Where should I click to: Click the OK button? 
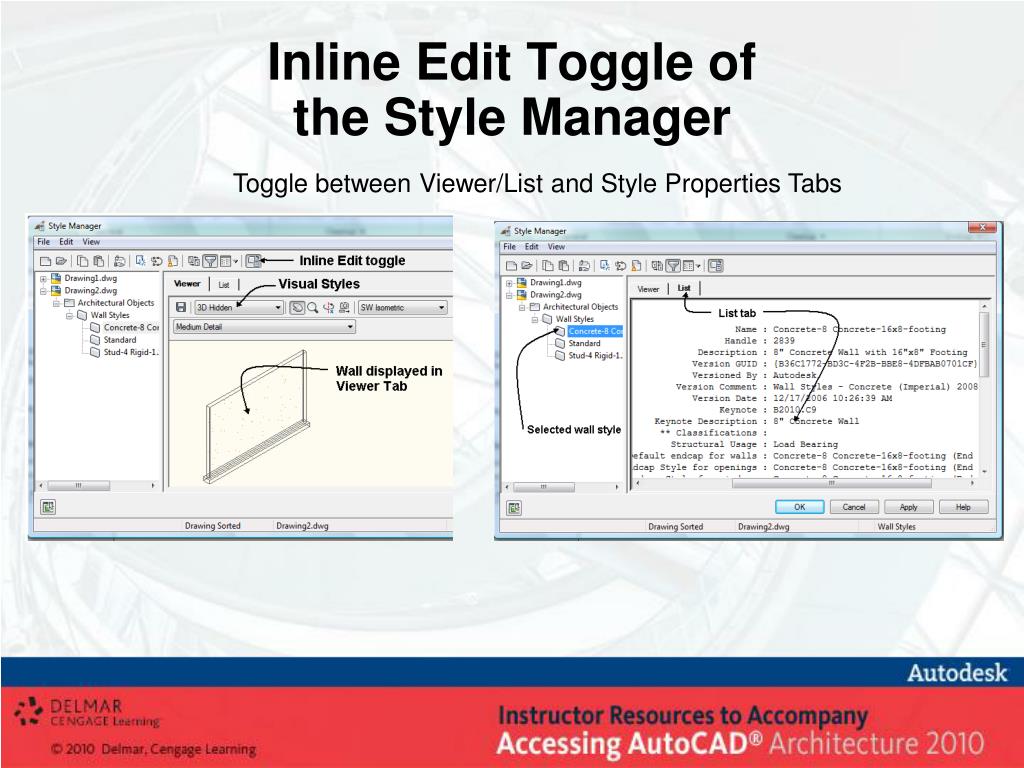[x=799, y=507]
